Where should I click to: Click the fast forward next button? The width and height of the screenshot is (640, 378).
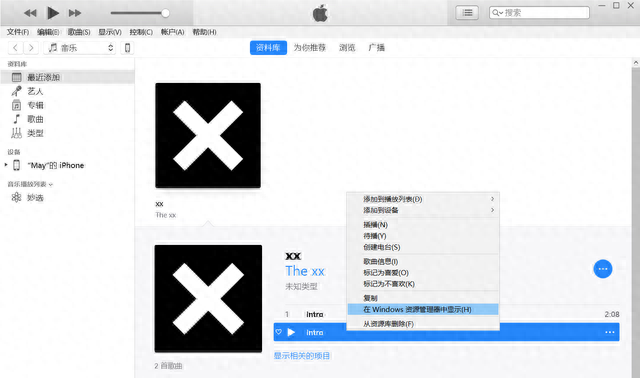point(75,13)
